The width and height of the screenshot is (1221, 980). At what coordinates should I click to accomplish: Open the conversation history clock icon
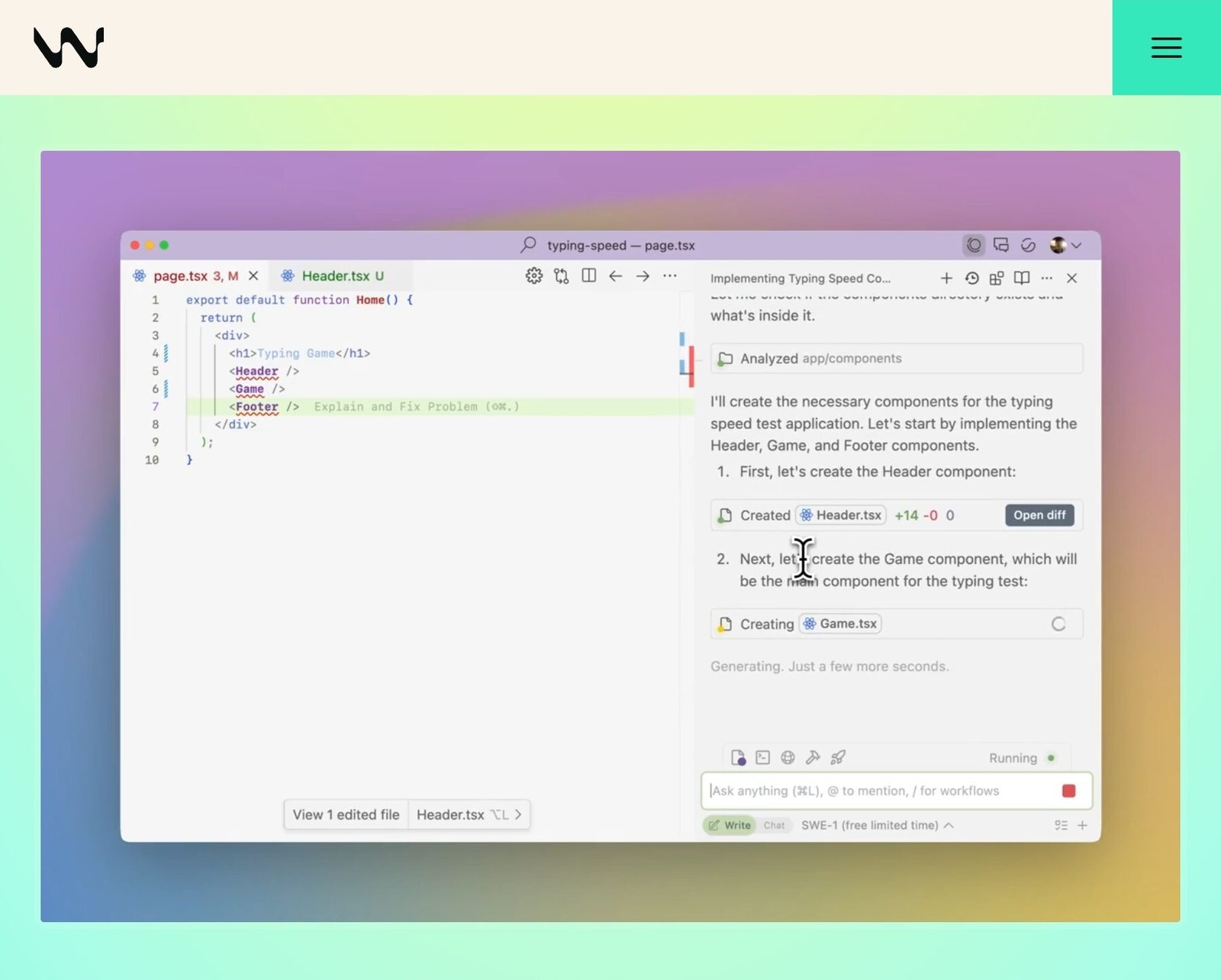pos(971,278)
